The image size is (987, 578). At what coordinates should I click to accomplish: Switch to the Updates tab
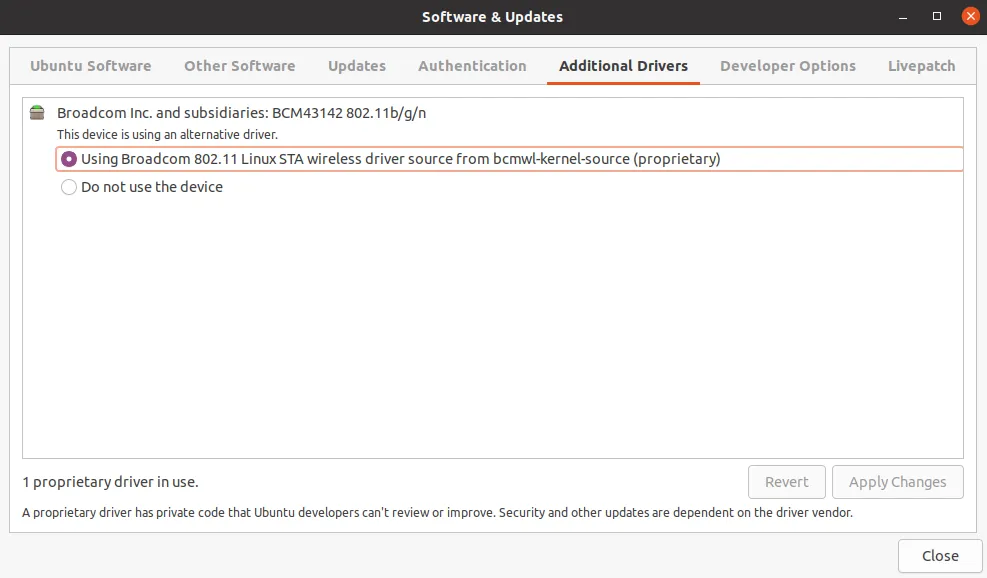(356, 65)
